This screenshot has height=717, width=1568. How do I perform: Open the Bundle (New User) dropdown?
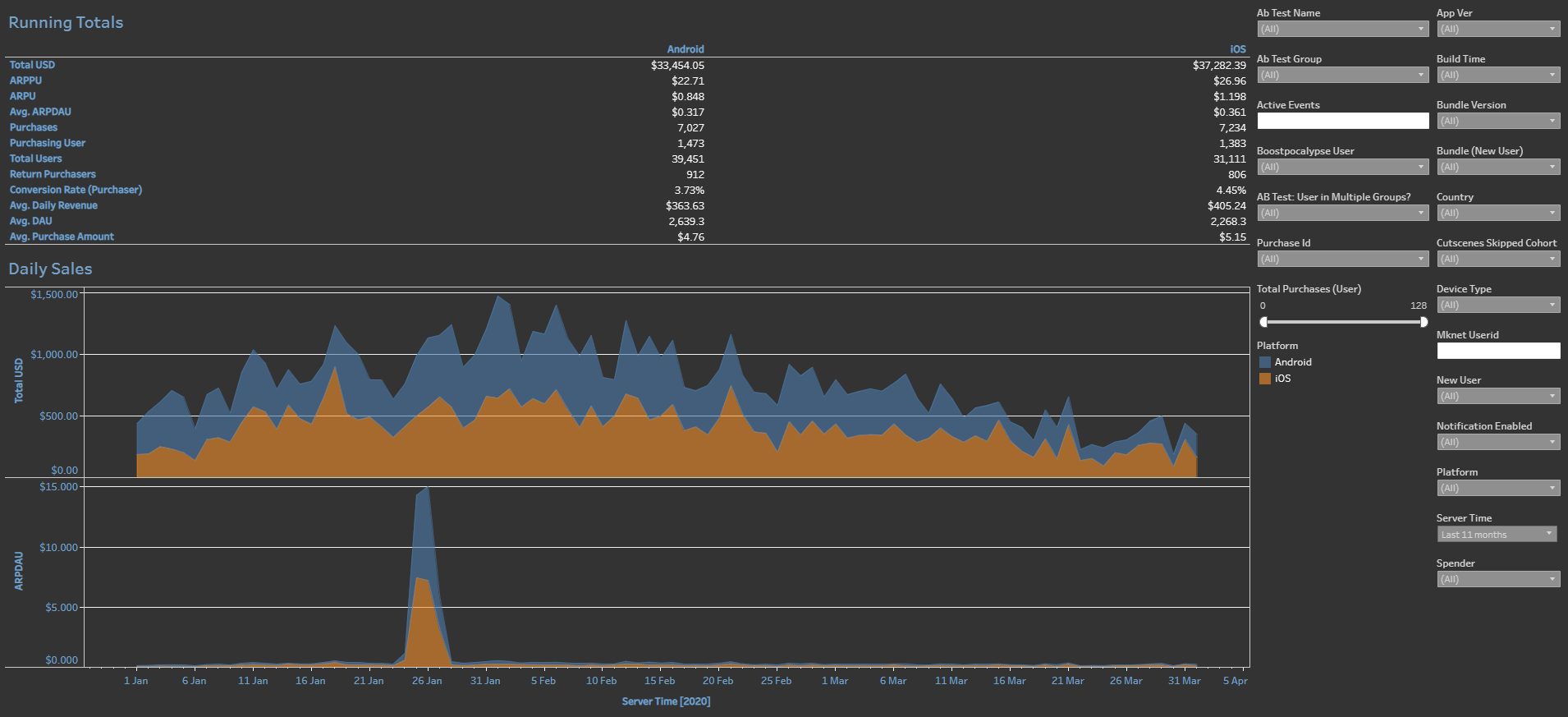pos(1498,167)
